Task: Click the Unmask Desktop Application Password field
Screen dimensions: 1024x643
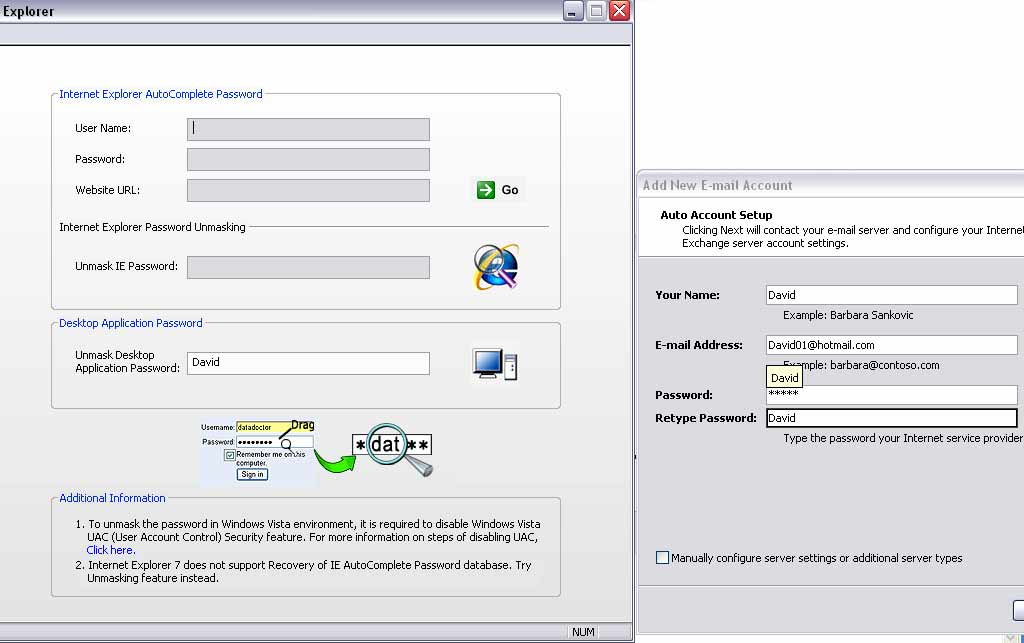Action: 308,363
